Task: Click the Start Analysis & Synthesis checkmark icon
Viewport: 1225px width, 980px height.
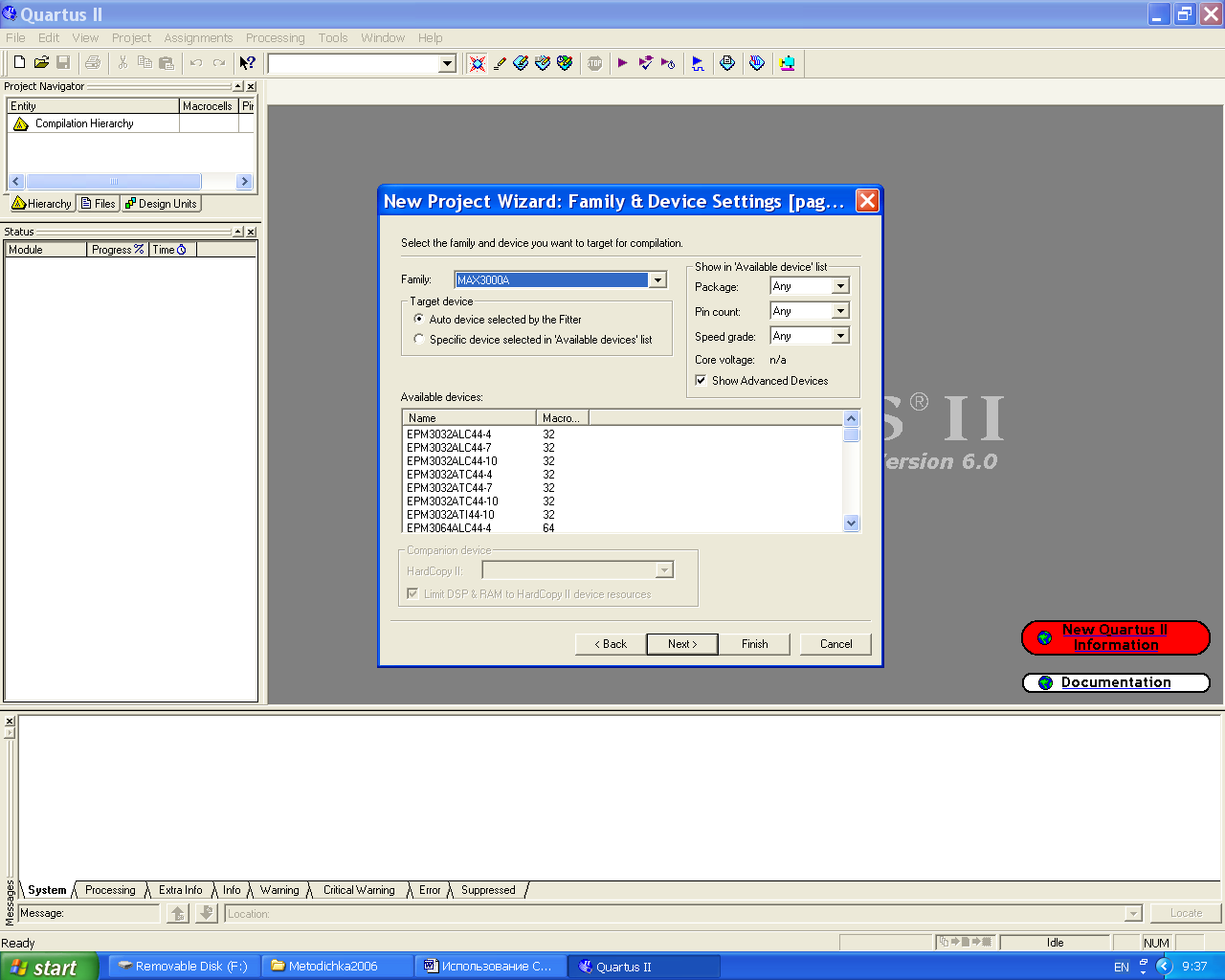Action: pyautogui.click(x=646, y=63)
